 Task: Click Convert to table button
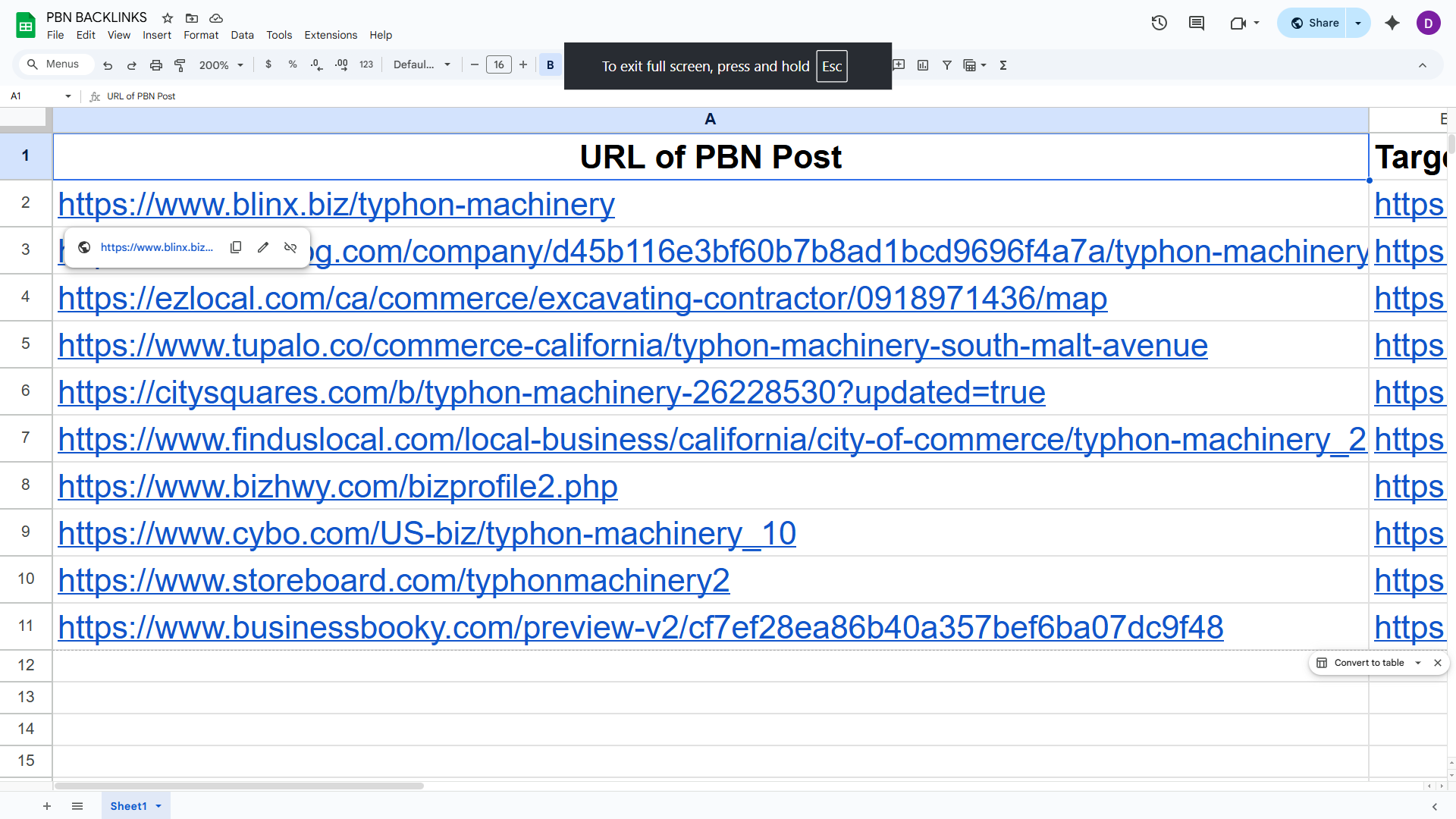point(1361,663)
